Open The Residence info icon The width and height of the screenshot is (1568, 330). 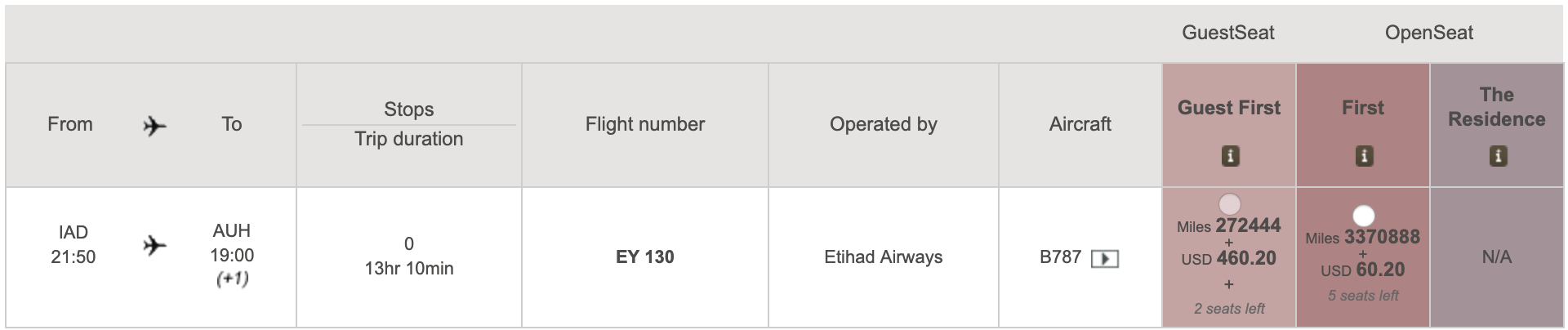point(1498,155)
